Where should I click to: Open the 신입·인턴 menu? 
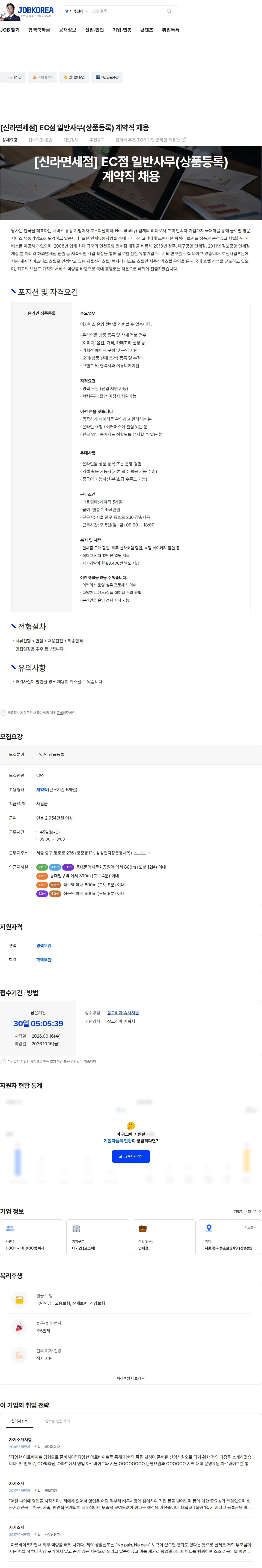[94, 30]
